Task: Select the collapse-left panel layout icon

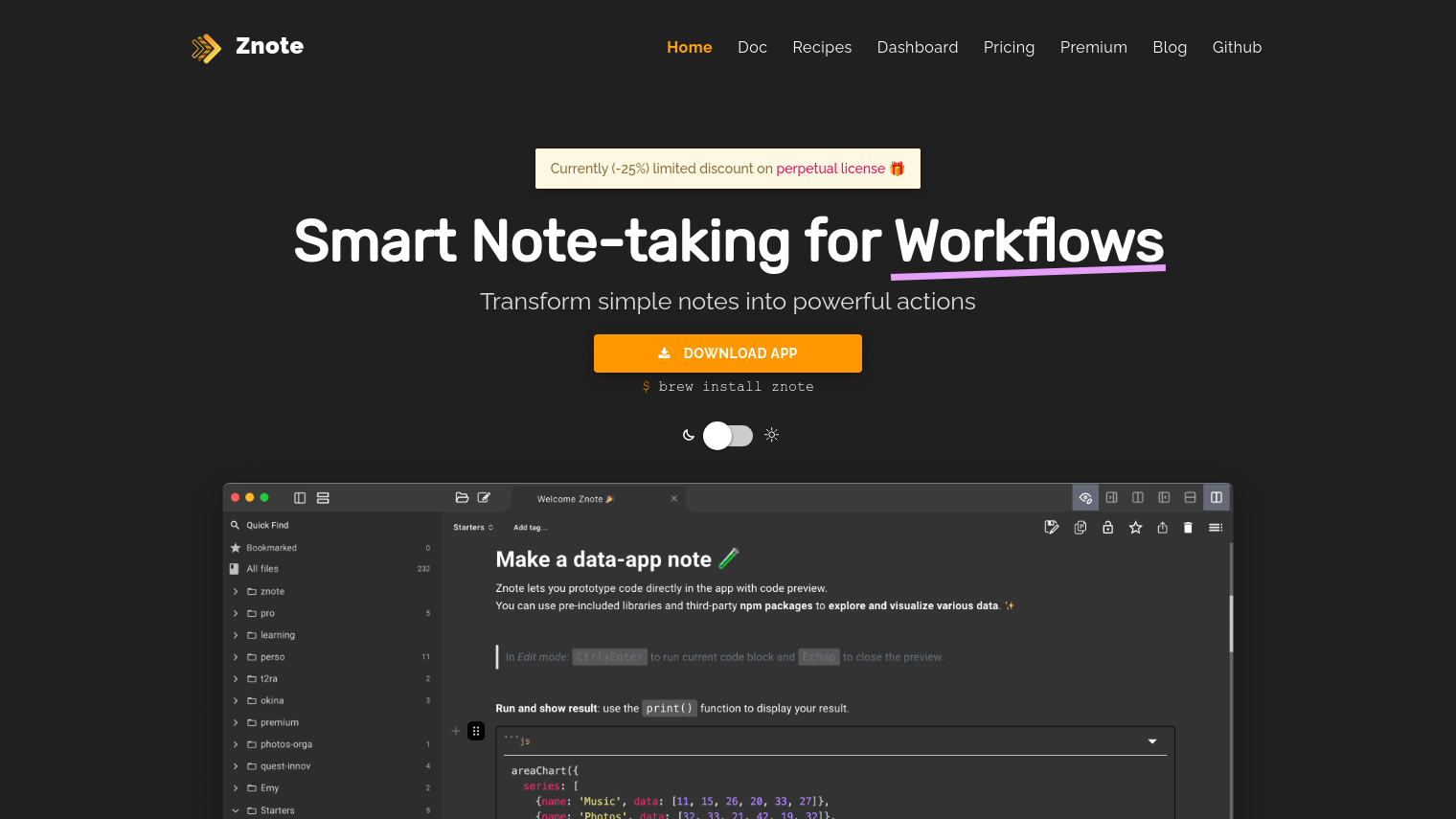Action: point(1164,498)
